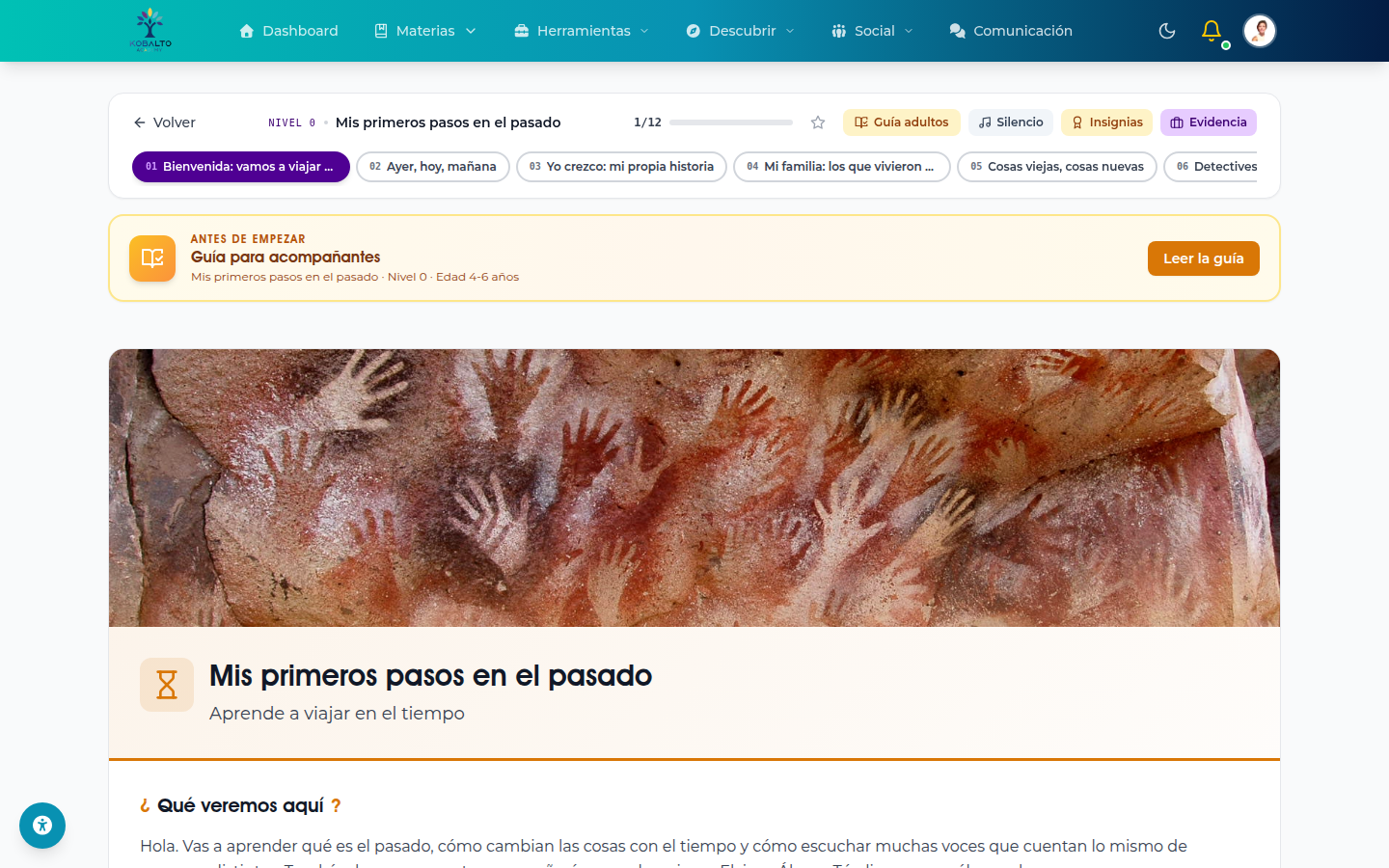Expand the Herramientas menu

coord(582,31)
